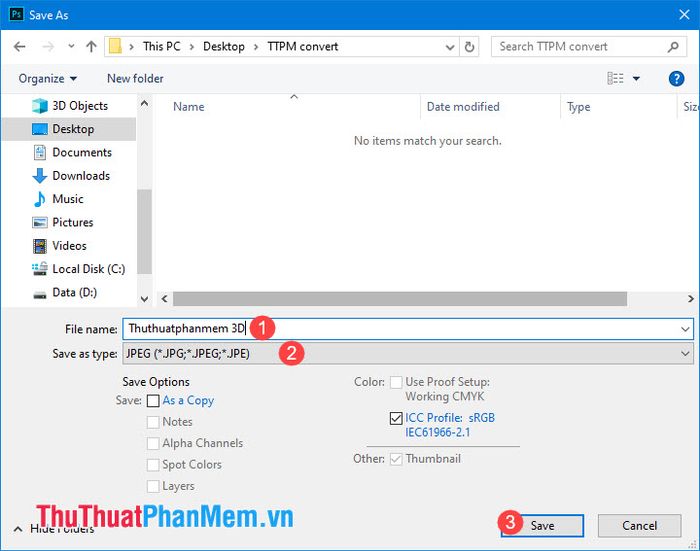Open Music folder in sidebar
Image resolution: width=700 pixels, height=551 pixels.
(58, 199)
